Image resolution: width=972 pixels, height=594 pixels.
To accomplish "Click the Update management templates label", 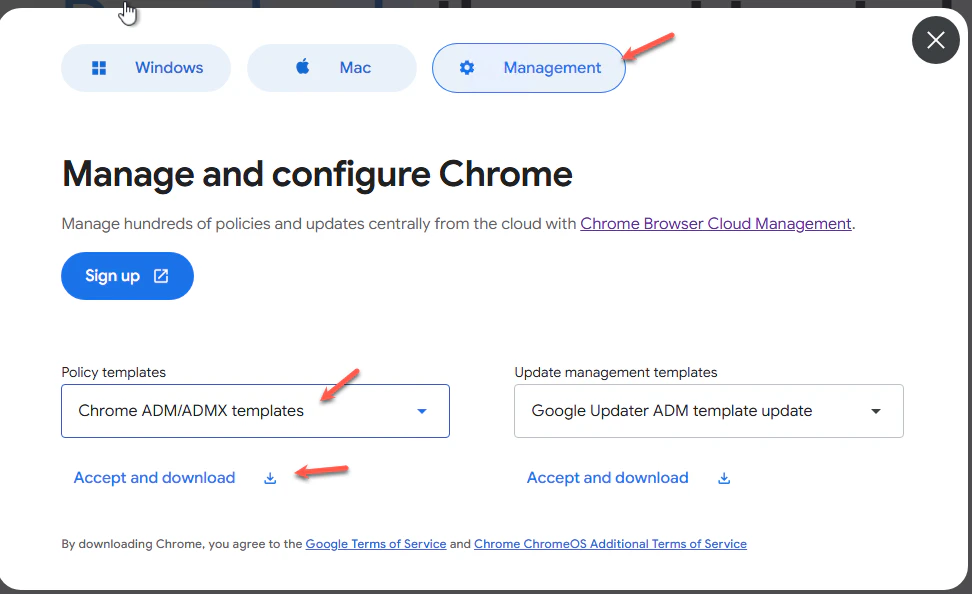I will pyautogui.click(x=616, y=372).
